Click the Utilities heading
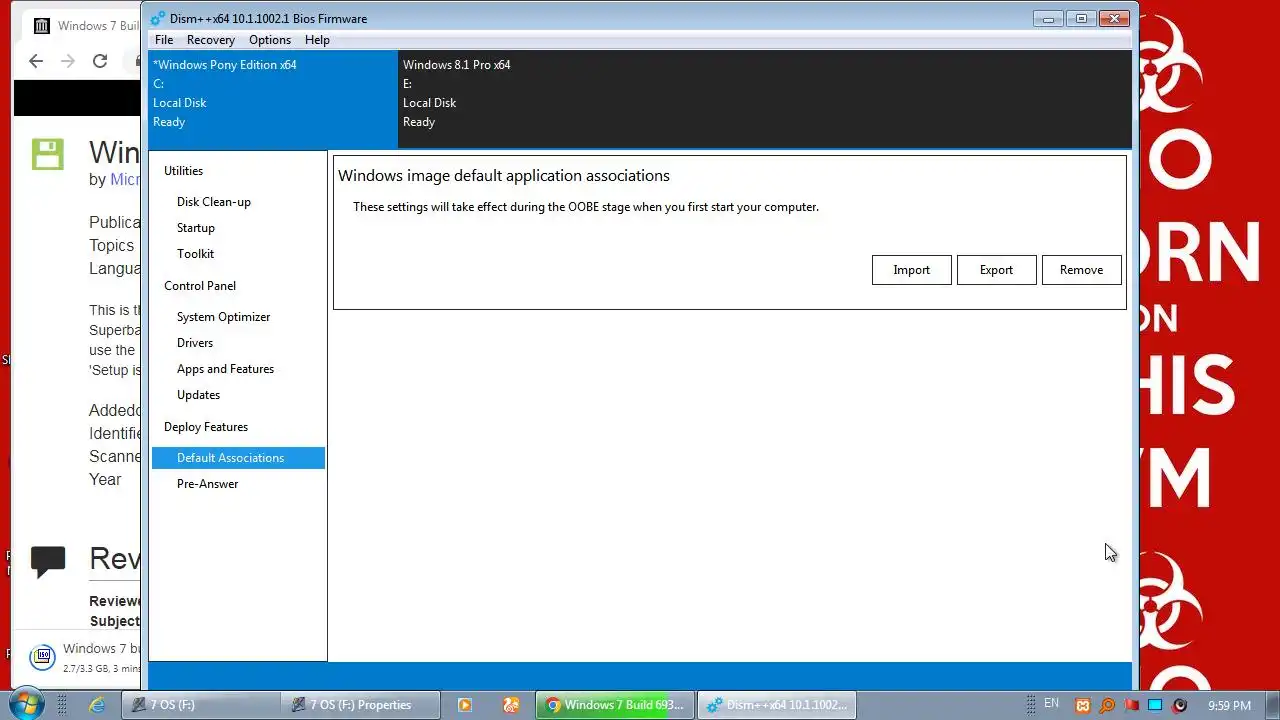1280x720 pixels. pos(183,171)
